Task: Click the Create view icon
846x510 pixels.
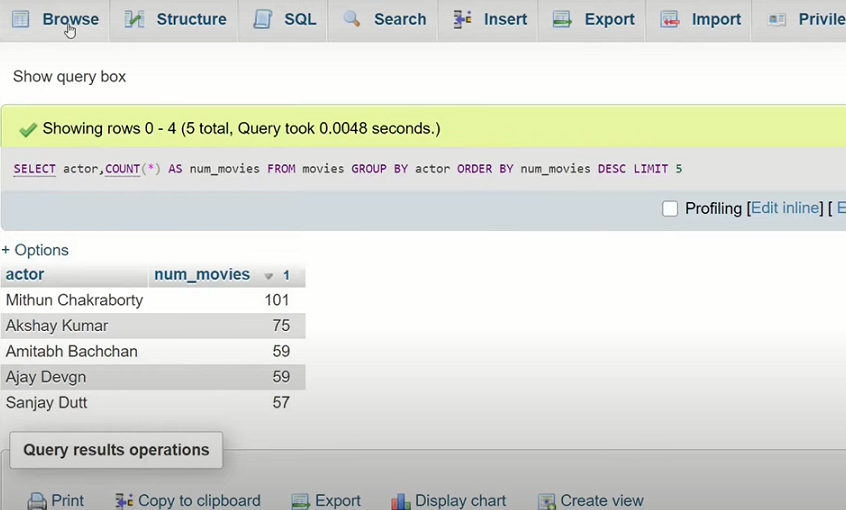Action: [x=547, y=501]
